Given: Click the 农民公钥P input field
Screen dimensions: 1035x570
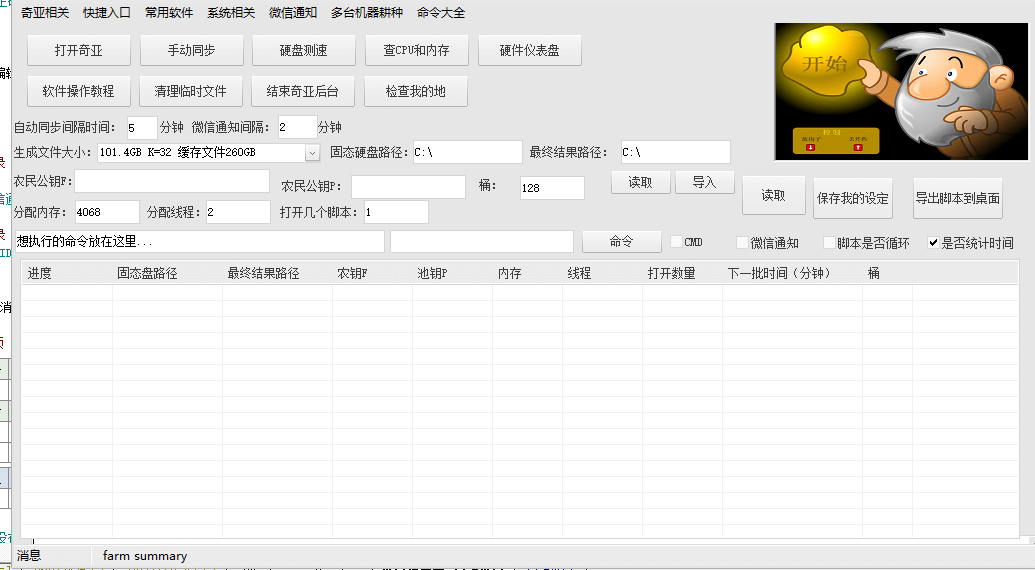Looking at the screenshot, I should coord(408,187).
